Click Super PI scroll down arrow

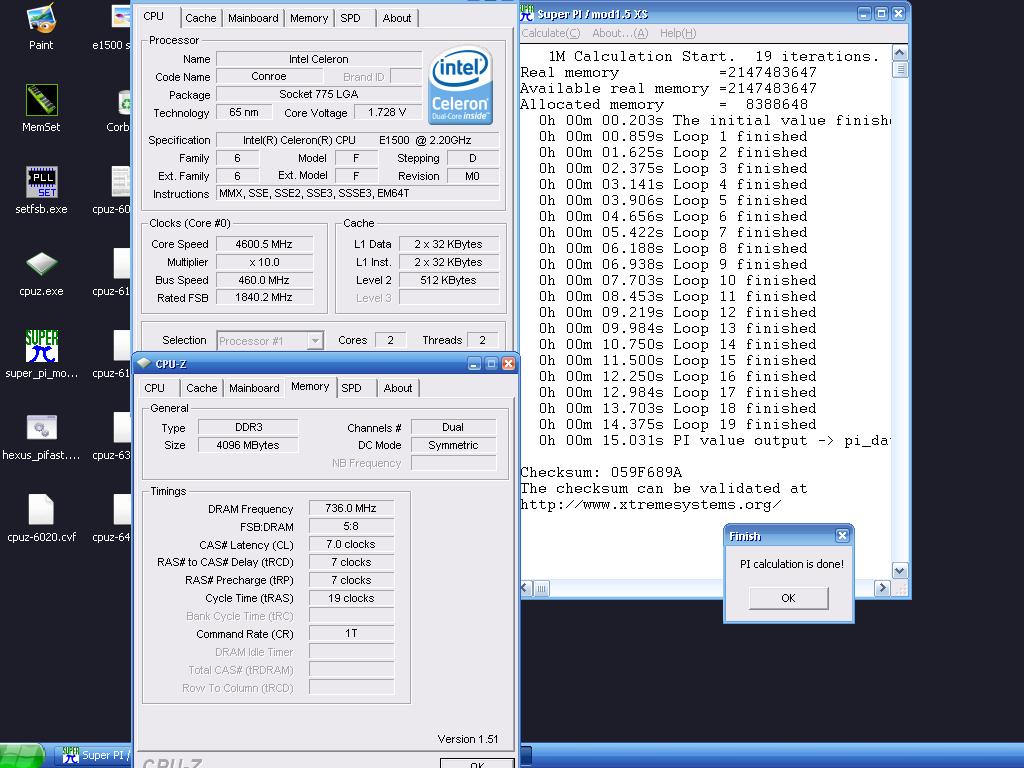900,571
